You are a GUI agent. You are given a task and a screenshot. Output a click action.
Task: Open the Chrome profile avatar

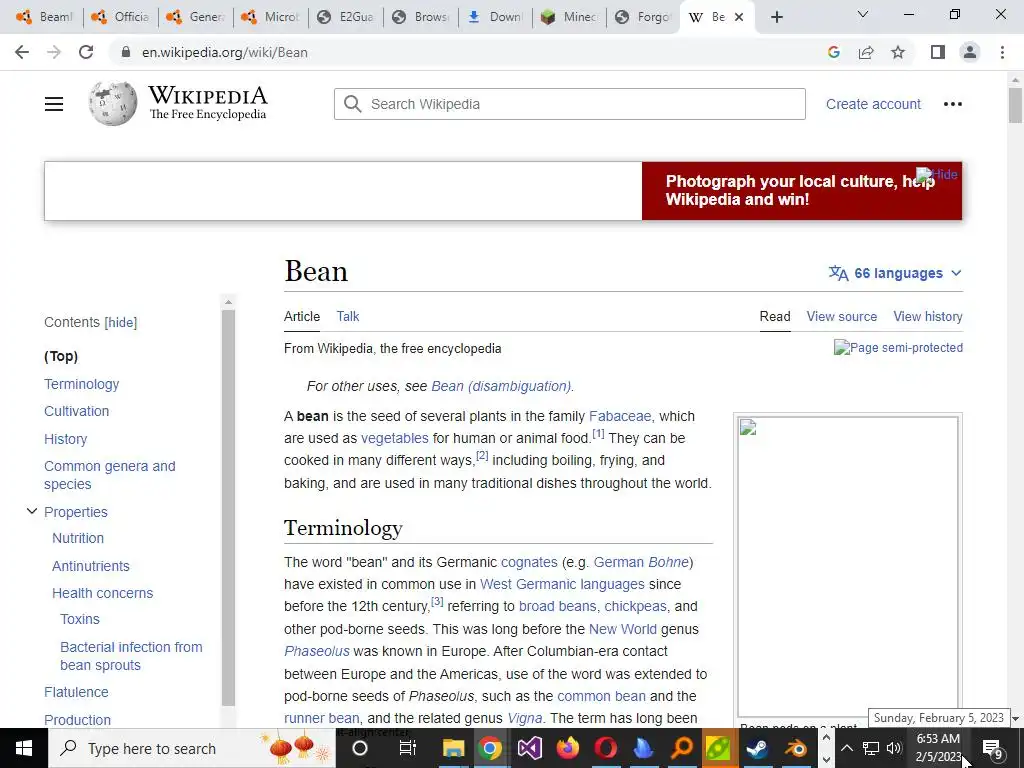pos(970,52)
